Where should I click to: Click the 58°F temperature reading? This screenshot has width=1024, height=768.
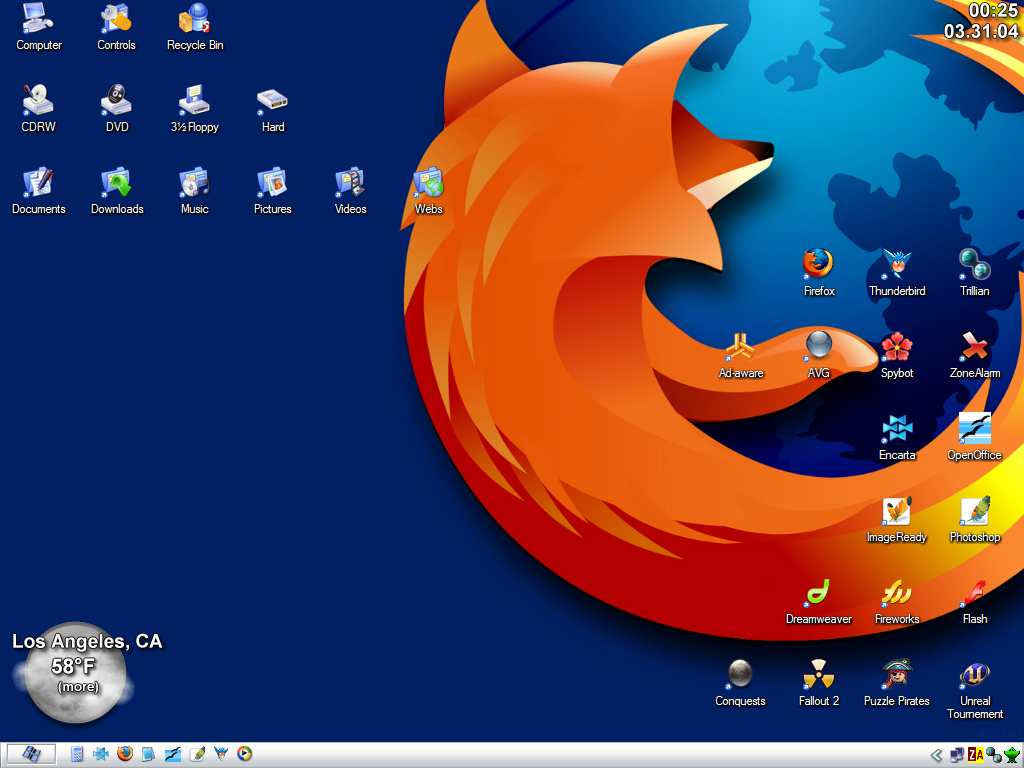coord(73,666)
